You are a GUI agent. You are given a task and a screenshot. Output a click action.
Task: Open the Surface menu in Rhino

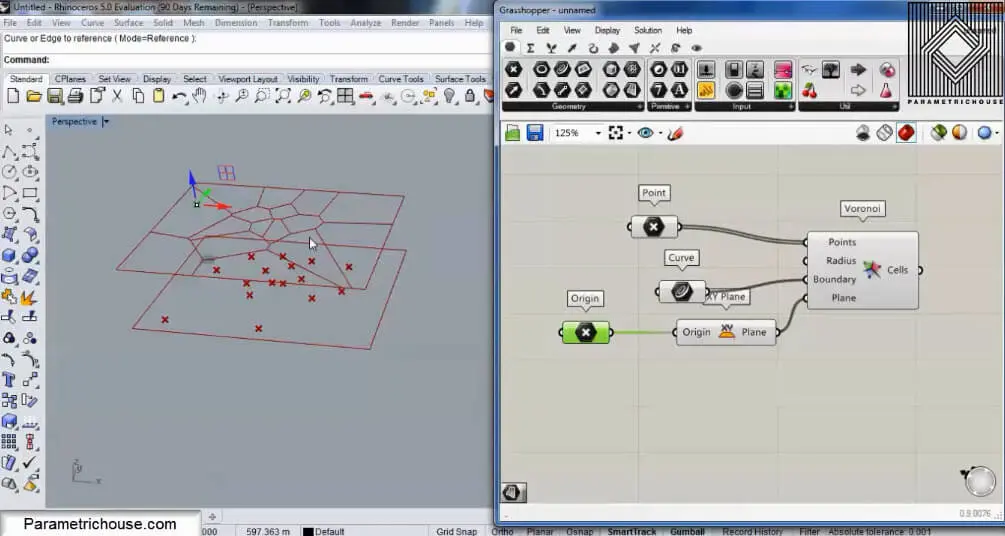click(x=128, y=22)
